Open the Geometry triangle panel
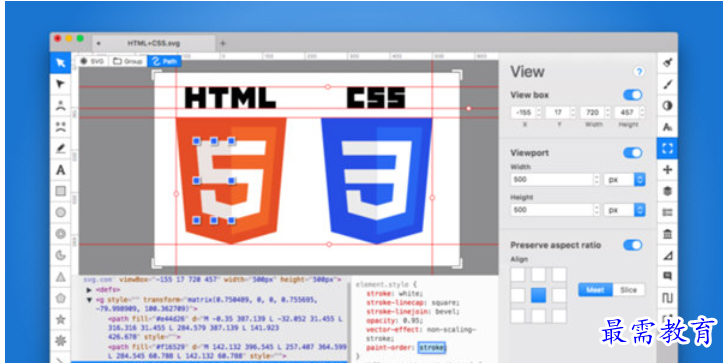The height and width of the screenshot is (363, 723). point(667,255)
